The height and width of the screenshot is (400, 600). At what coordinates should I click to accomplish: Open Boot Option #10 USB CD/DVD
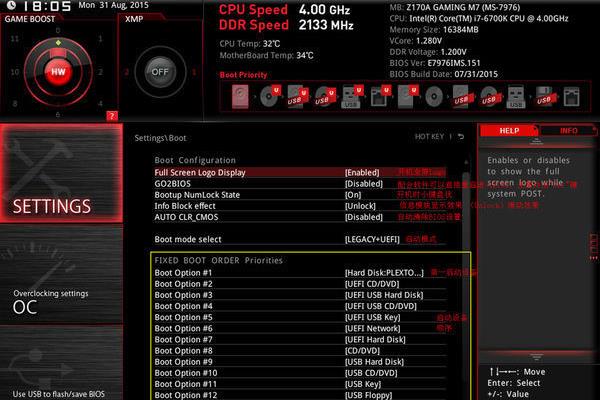click(371, 373)
